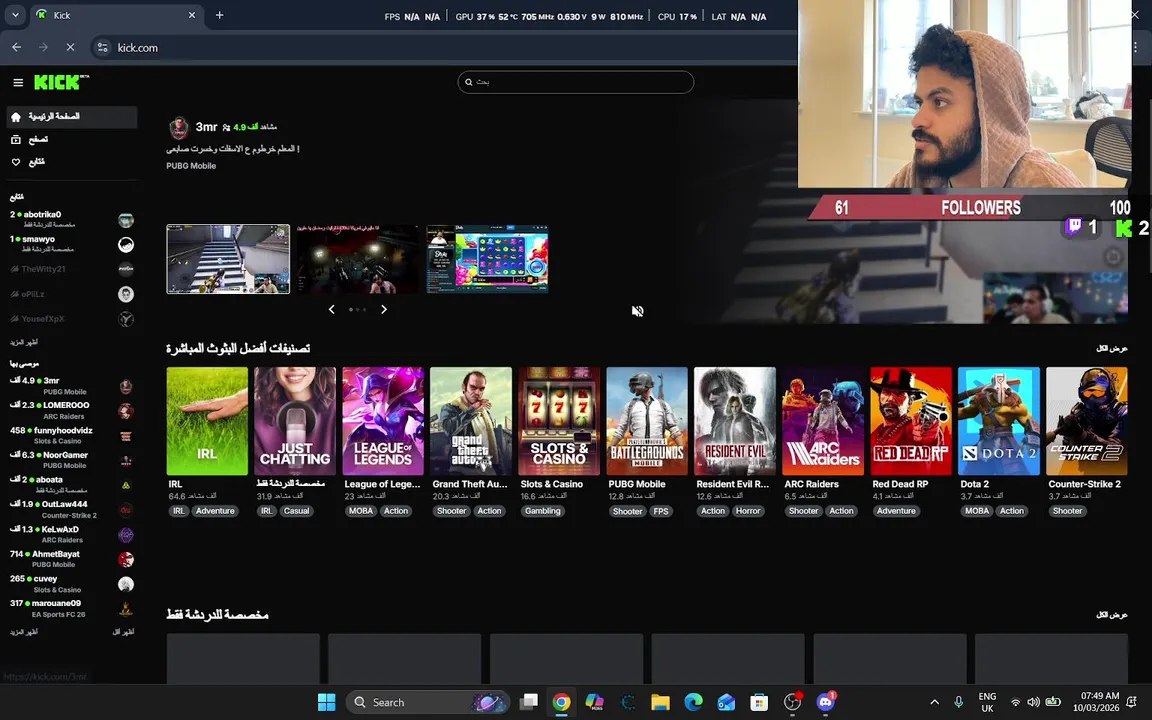Open the Just Chatting category card

[295, 421]
